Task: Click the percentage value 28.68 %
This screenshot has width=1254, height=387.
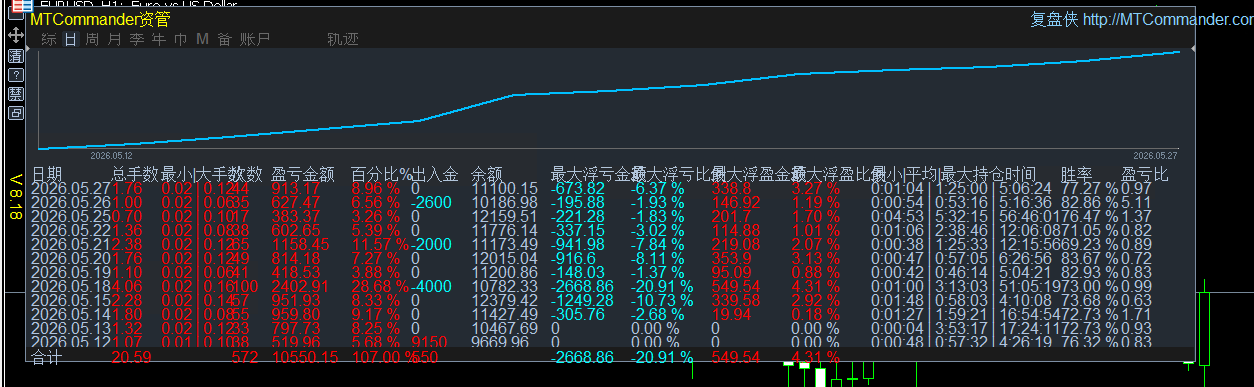Action: coord(381,286)
